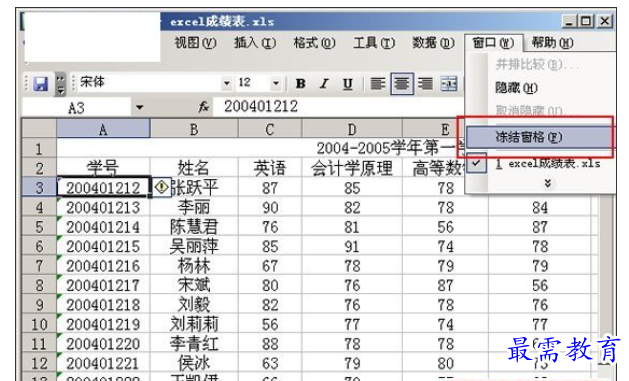Select row 12 header
The width and height of the screenshot is (629, 381).
39,363
